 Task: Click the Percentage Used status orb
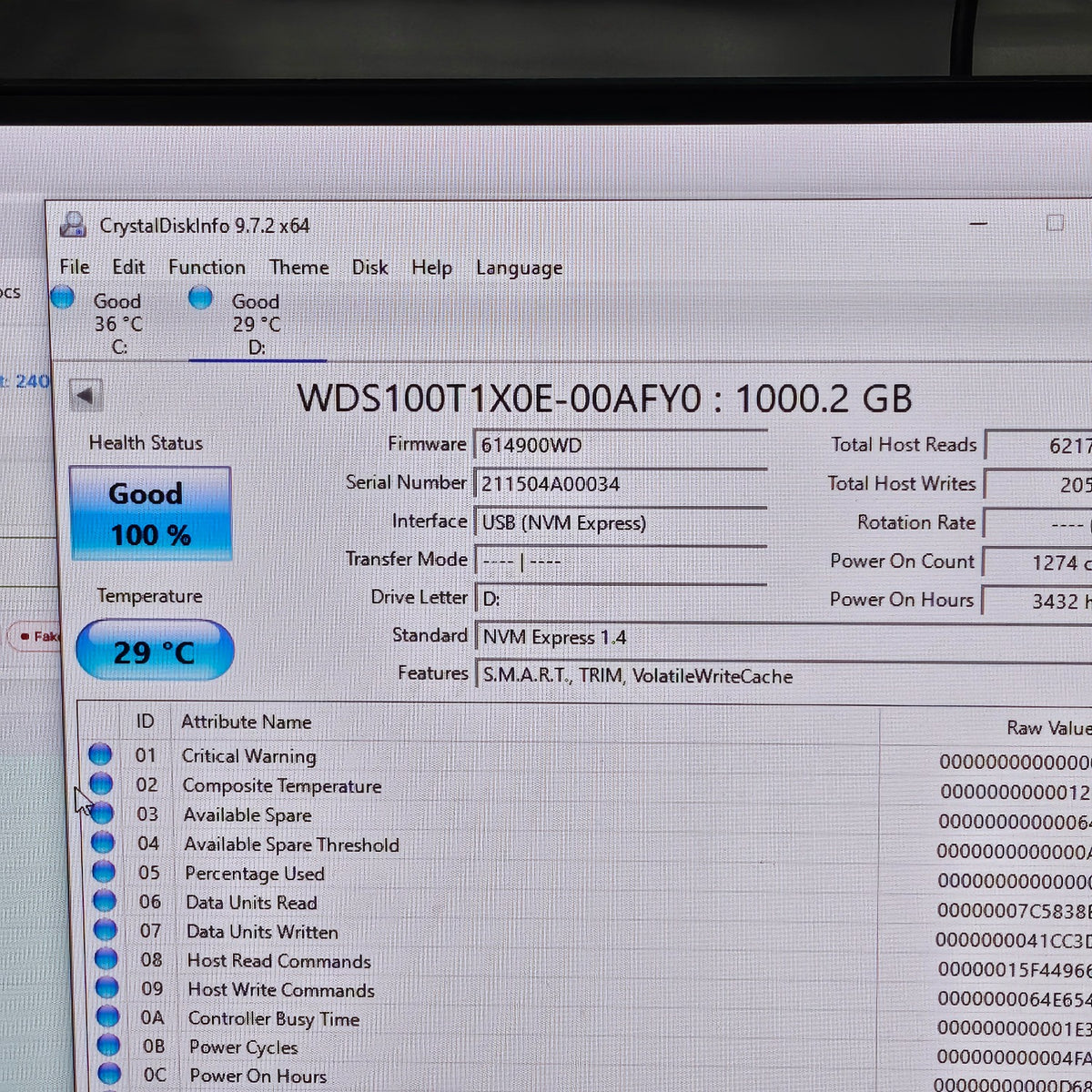(104, 872)
